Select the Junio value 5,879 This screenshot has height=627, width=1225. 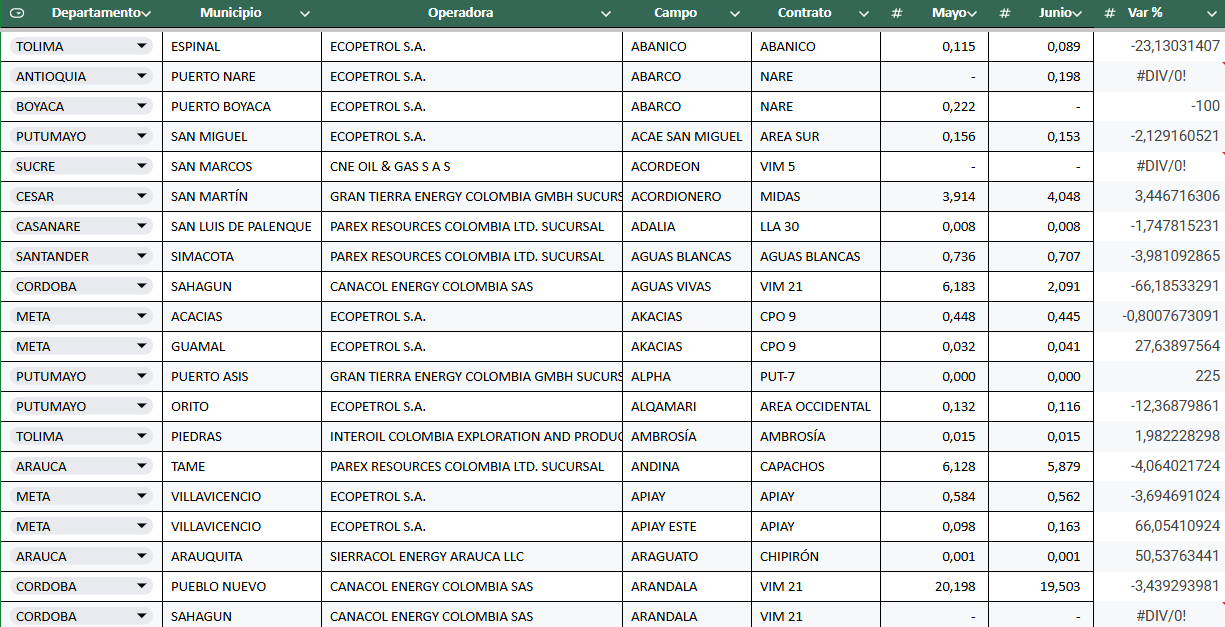click(1040, 467)
